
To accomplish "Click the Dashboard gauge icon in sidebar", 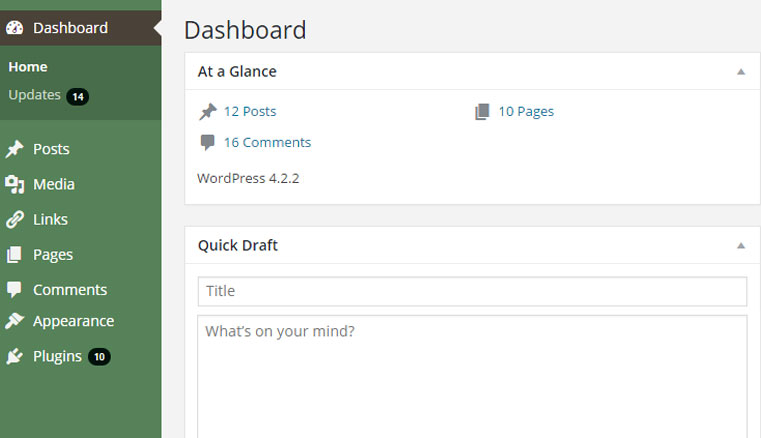I will pos(15,28).
